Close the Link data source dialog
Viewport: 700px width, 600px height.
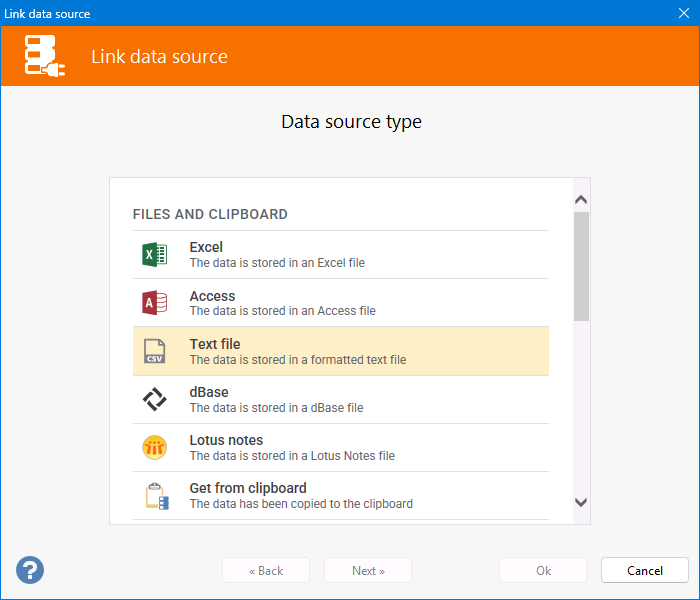[685, 13]
